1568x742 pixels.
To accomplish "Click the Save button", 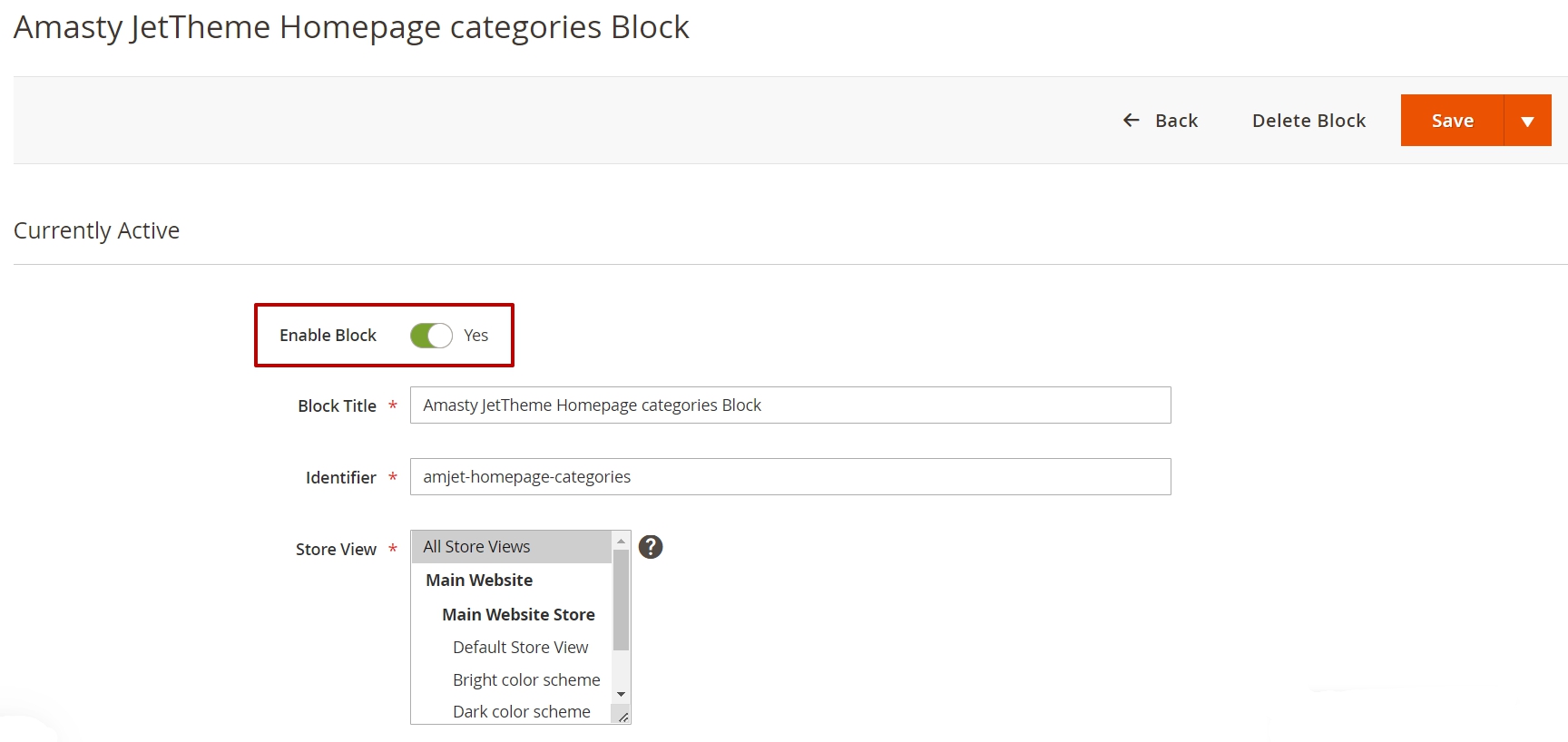I will tap(1452, 120).
